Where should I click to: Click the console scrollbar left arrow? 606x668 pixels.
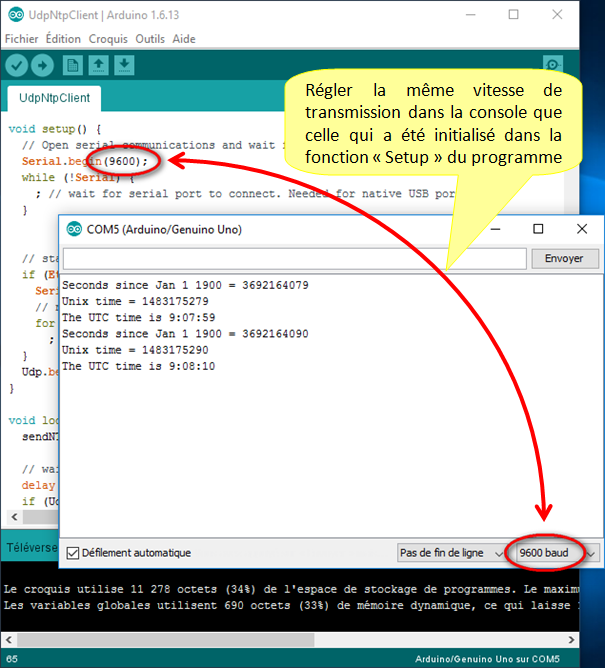[9, 639]
